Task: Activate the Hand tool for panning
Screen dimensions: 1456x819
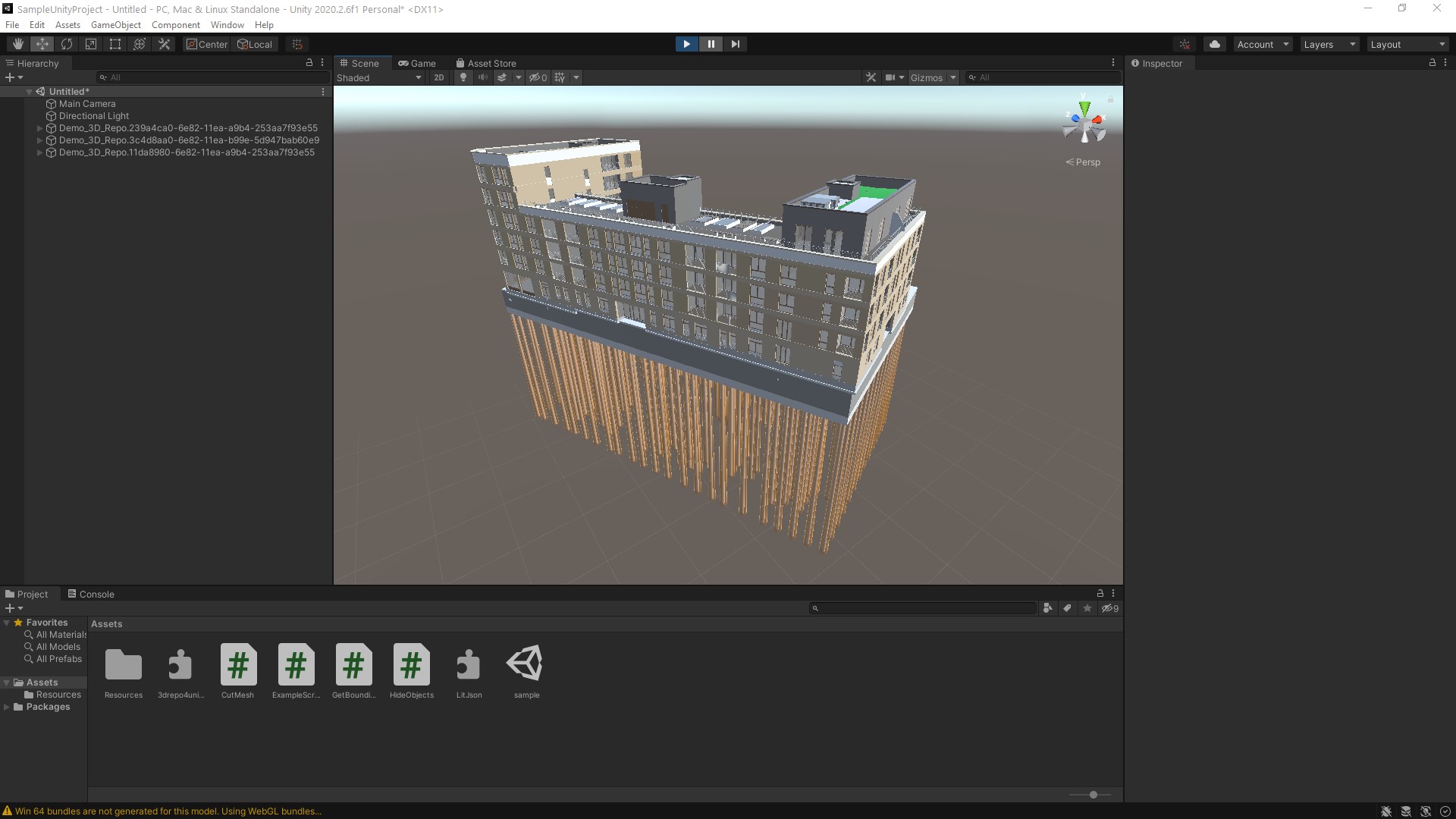Action: [18, 43]
